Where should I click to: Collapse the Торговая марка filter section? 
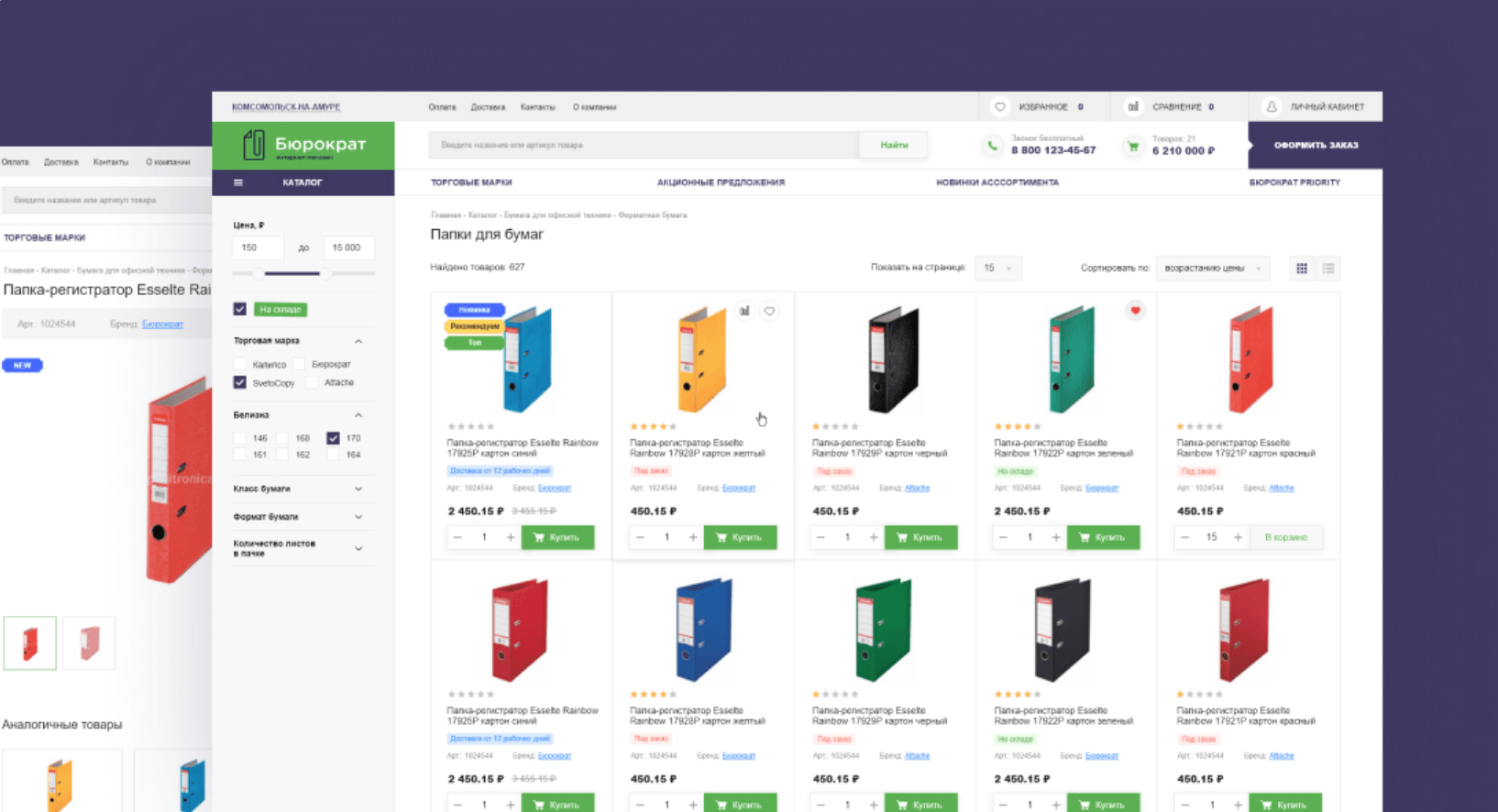click(x=358, y=341)
